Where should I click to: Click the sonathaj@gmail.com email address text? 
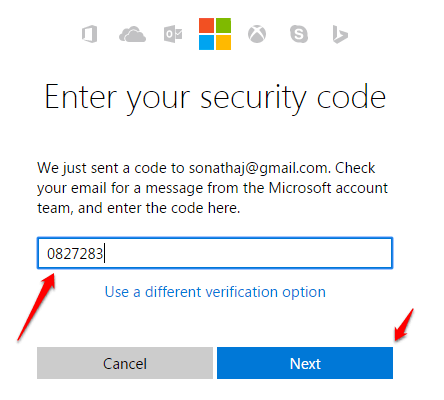pyautogui.click(x=258, y=168)
